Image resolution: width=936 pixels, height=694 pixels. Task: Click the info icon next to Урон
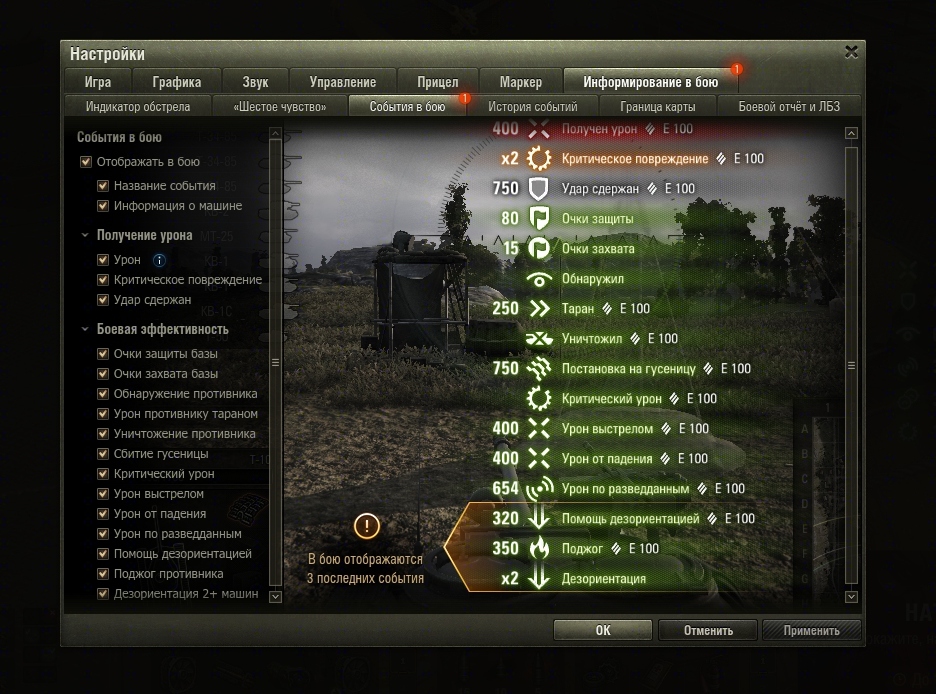pos(159,260)
